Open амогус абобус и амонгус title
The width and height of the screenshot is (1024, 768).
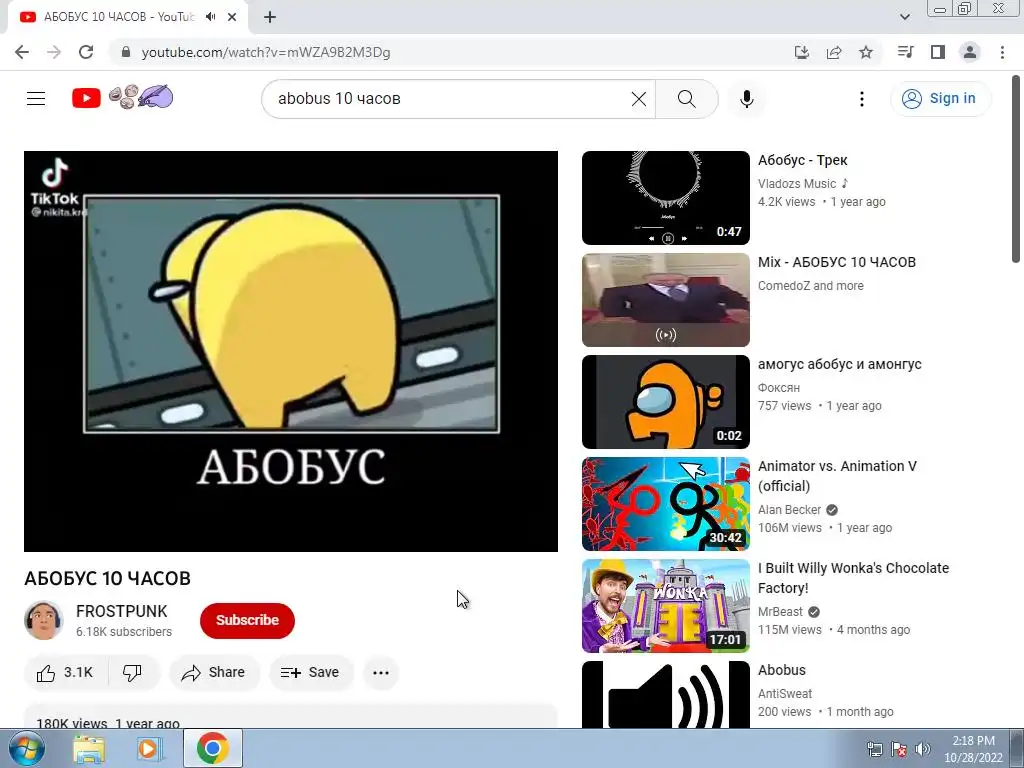pyautogui.click(x=839, y=364)
